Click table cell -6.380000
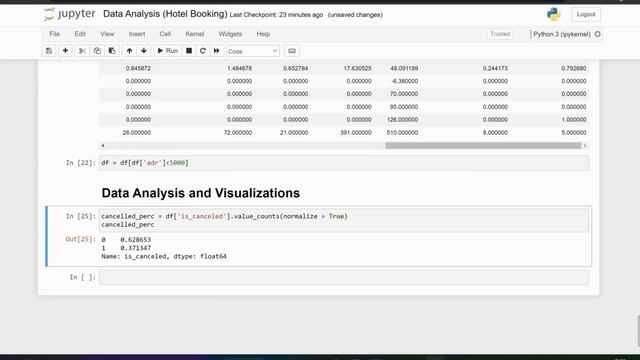The image size is (640, 360). (x=404, y=81)
